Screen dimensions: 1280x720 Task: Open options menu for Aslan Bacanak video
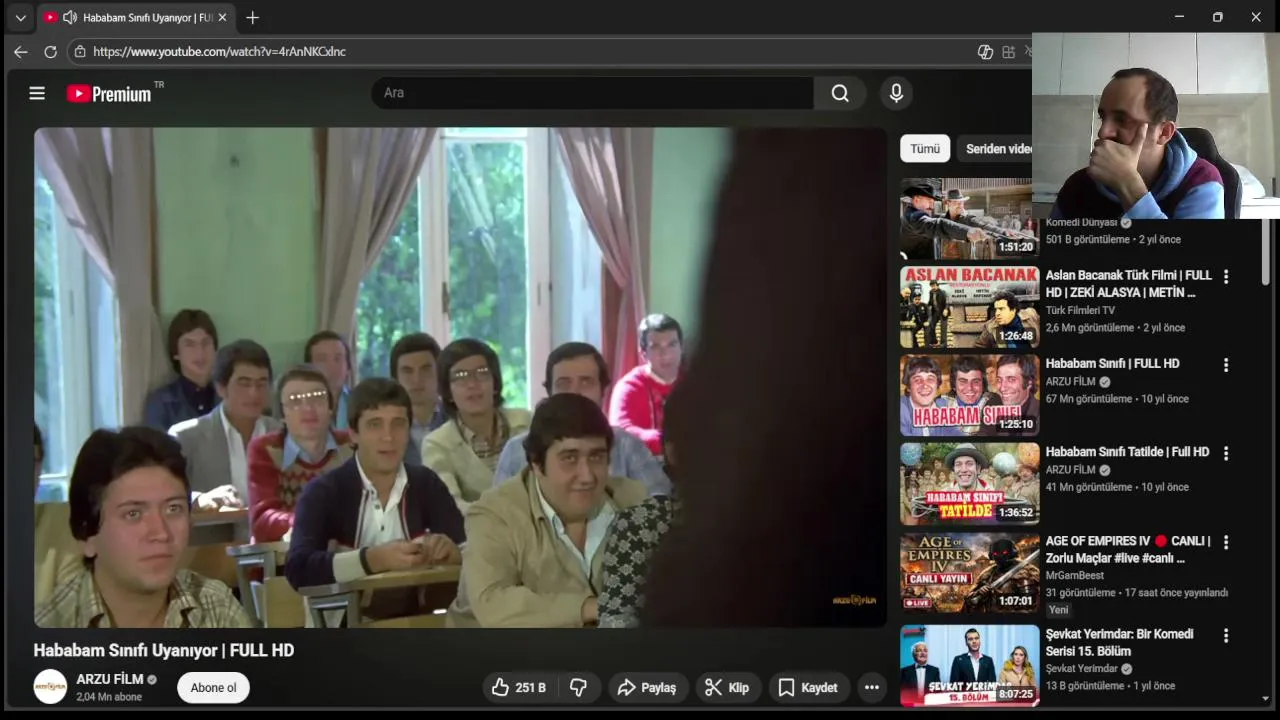1226,276
